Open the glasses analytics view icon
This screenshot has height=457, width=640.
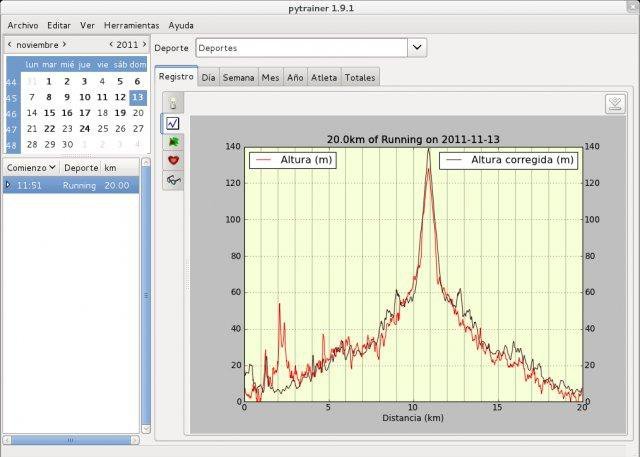[173, 180]
